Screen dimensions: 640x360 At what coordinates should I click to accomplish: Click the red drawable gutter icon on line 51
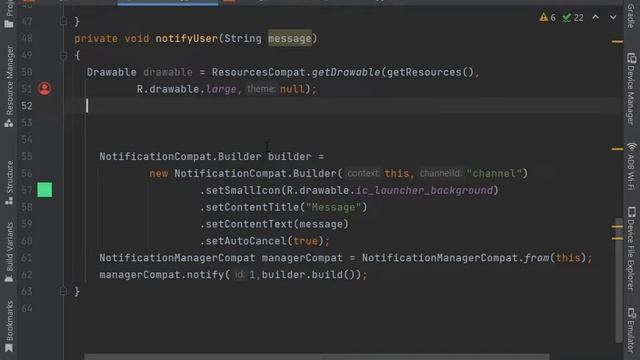click(44, 89)
